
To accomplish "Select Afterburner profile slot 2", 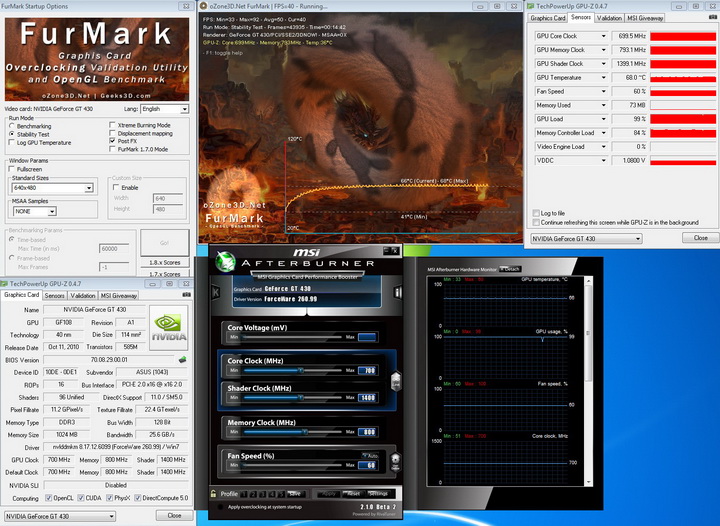I will 253,494.
